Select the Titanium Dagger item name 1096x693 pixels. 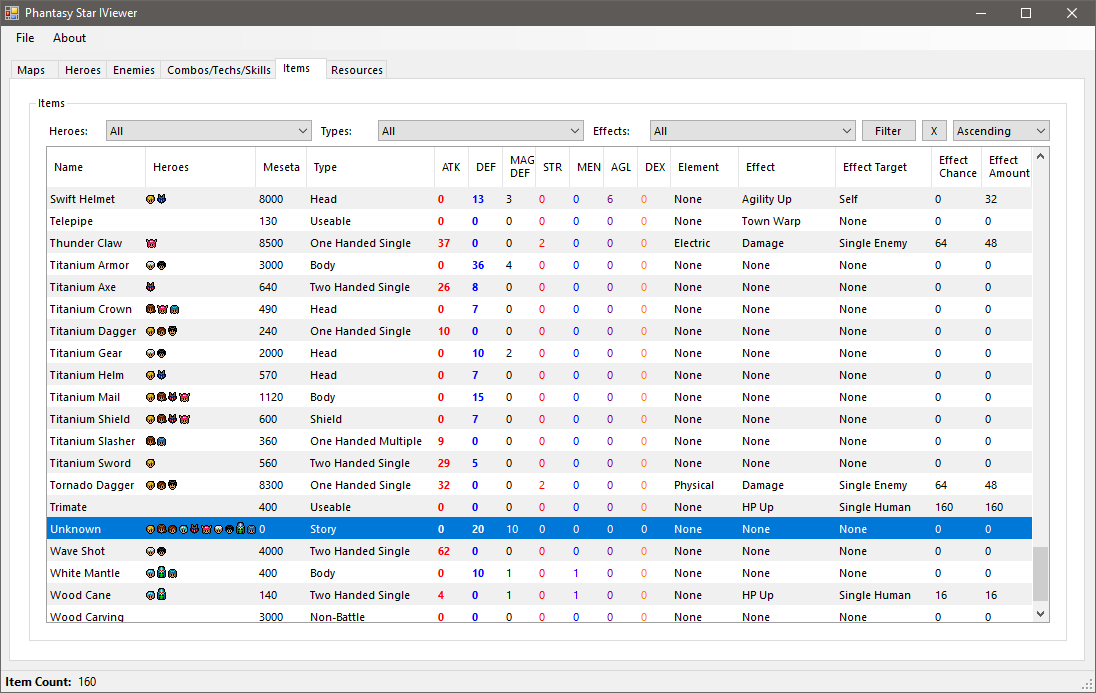click(x=93, y=331)
